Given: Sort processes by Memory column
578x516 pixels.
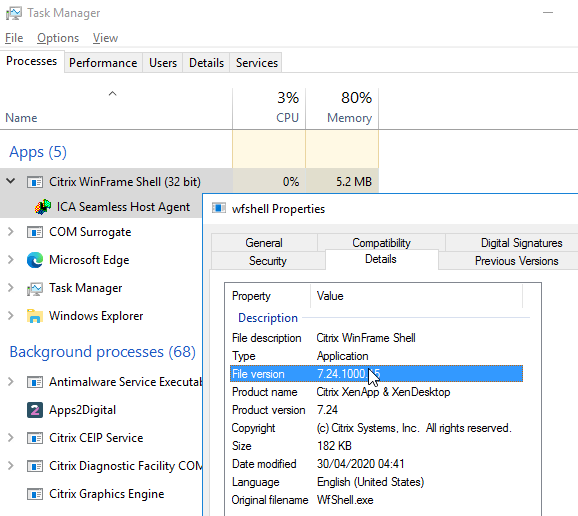Looking at the screenshot, I should click(x=342, y=109).
